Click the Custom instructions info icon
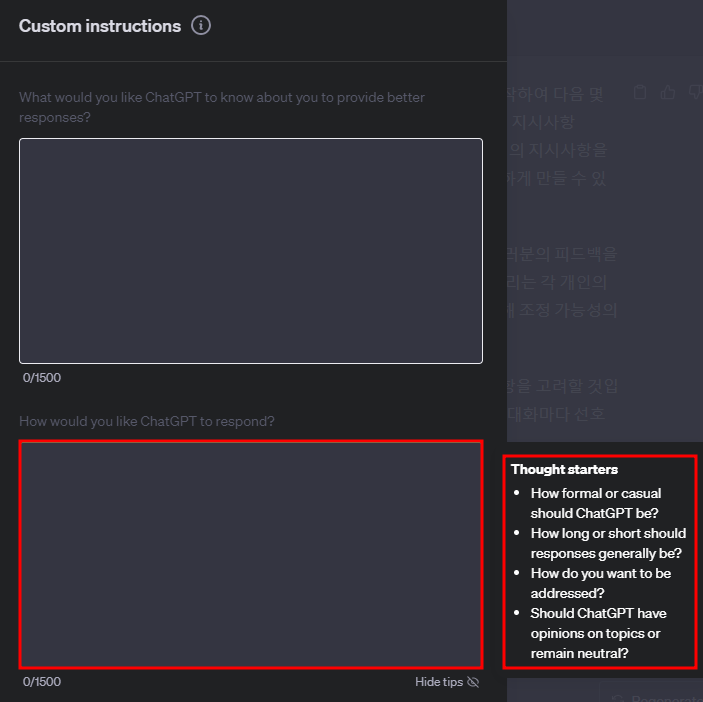 coord(201,26)
